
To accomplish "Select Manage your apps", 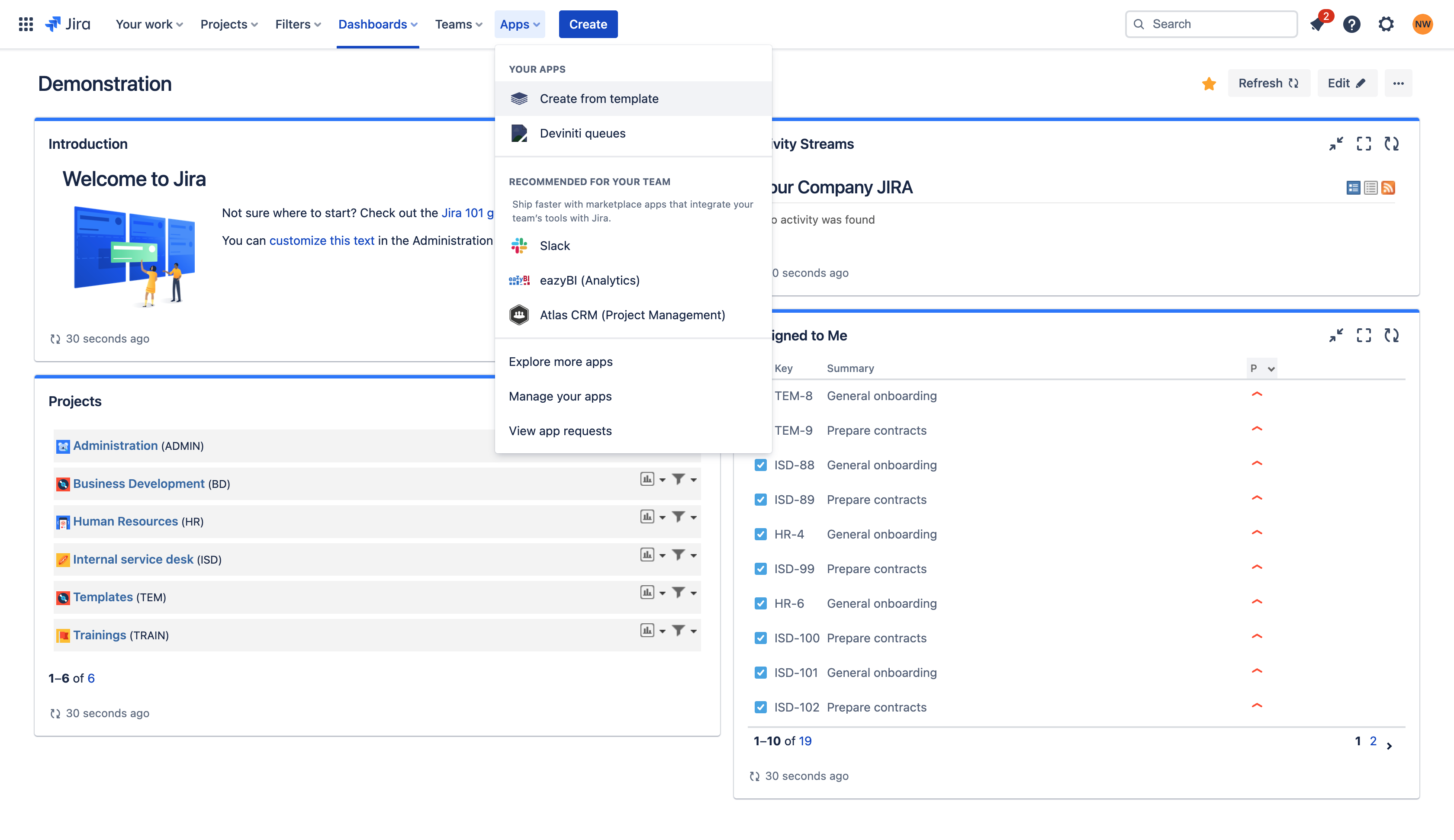I will [x=633, y=396].
